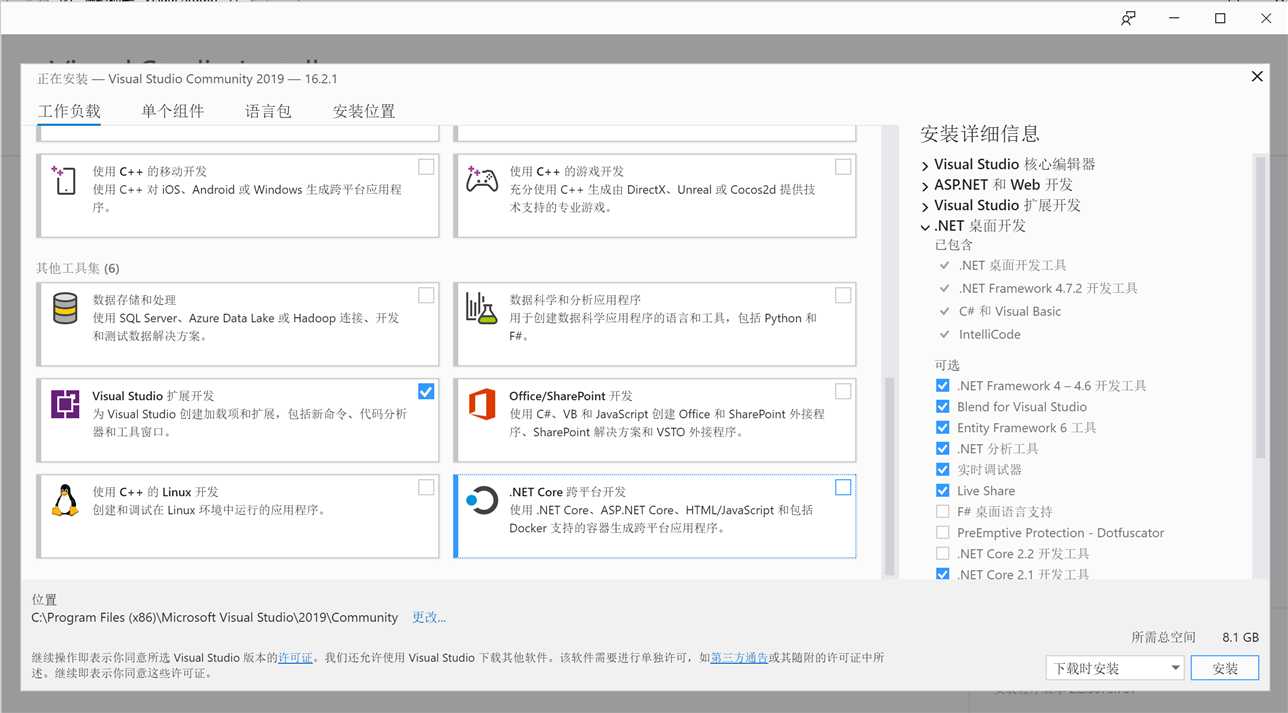Enable C++ mobile development workload checkbox
The image size is (1288, 713).
click(x=426, y=167)
